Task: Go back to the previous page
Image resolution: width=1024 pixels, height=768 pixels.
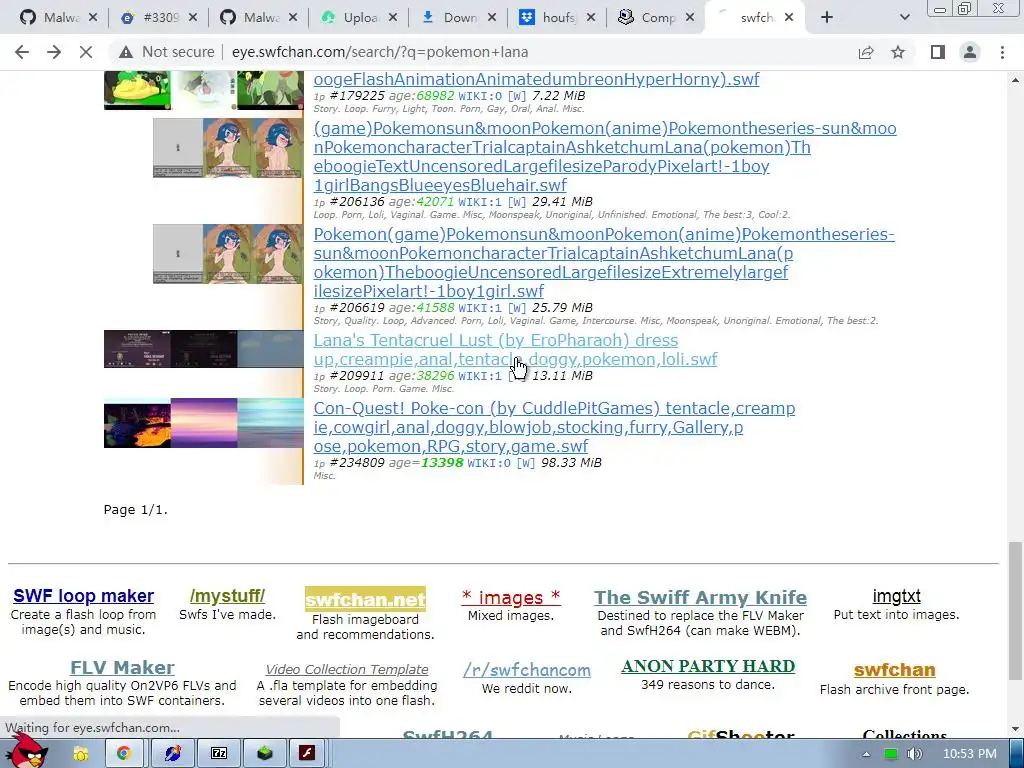Action: point(22,52)
